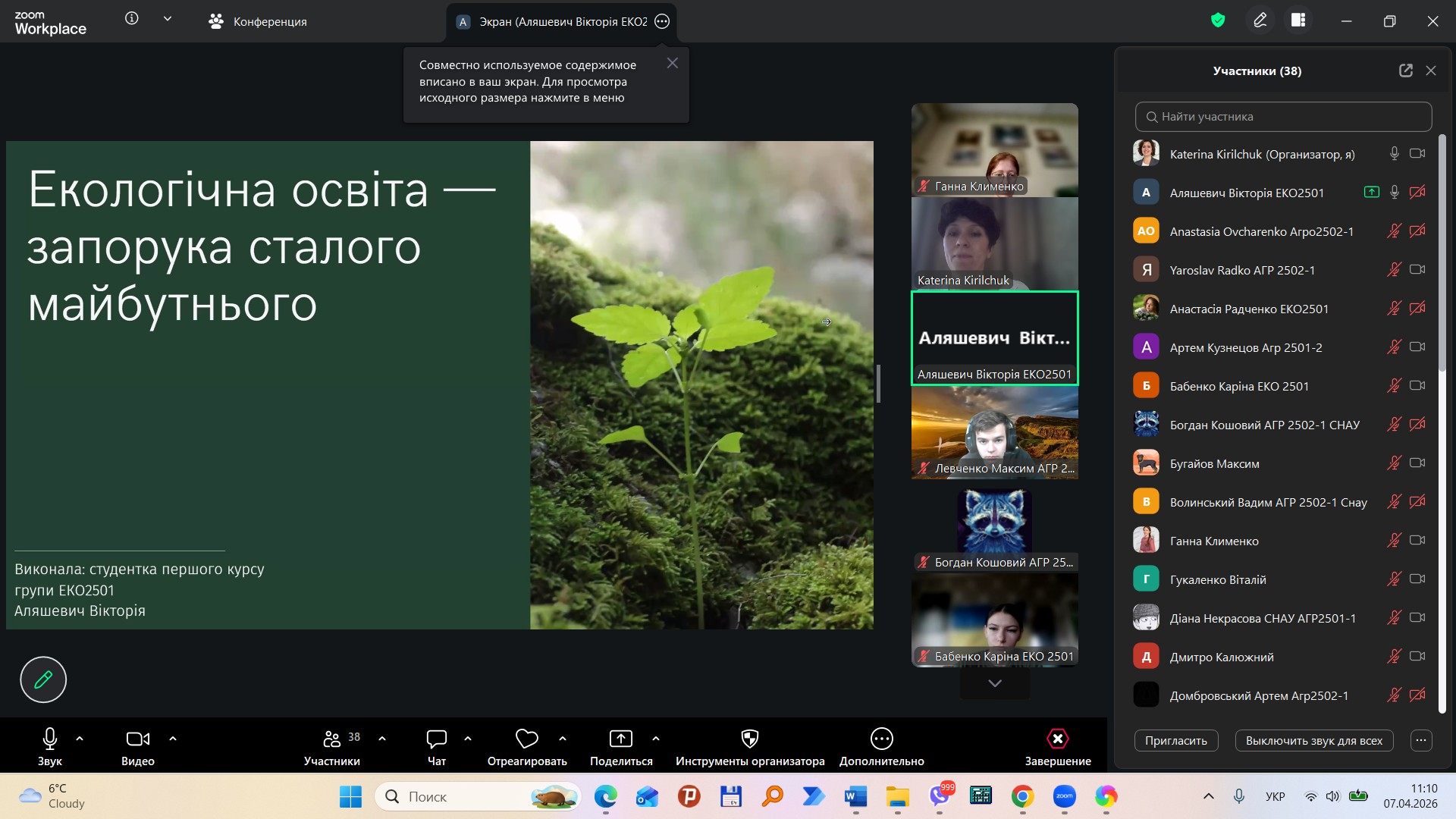Click the Share screen icon
This screenshot has height=819, width=1456.
tap(620, 739)
